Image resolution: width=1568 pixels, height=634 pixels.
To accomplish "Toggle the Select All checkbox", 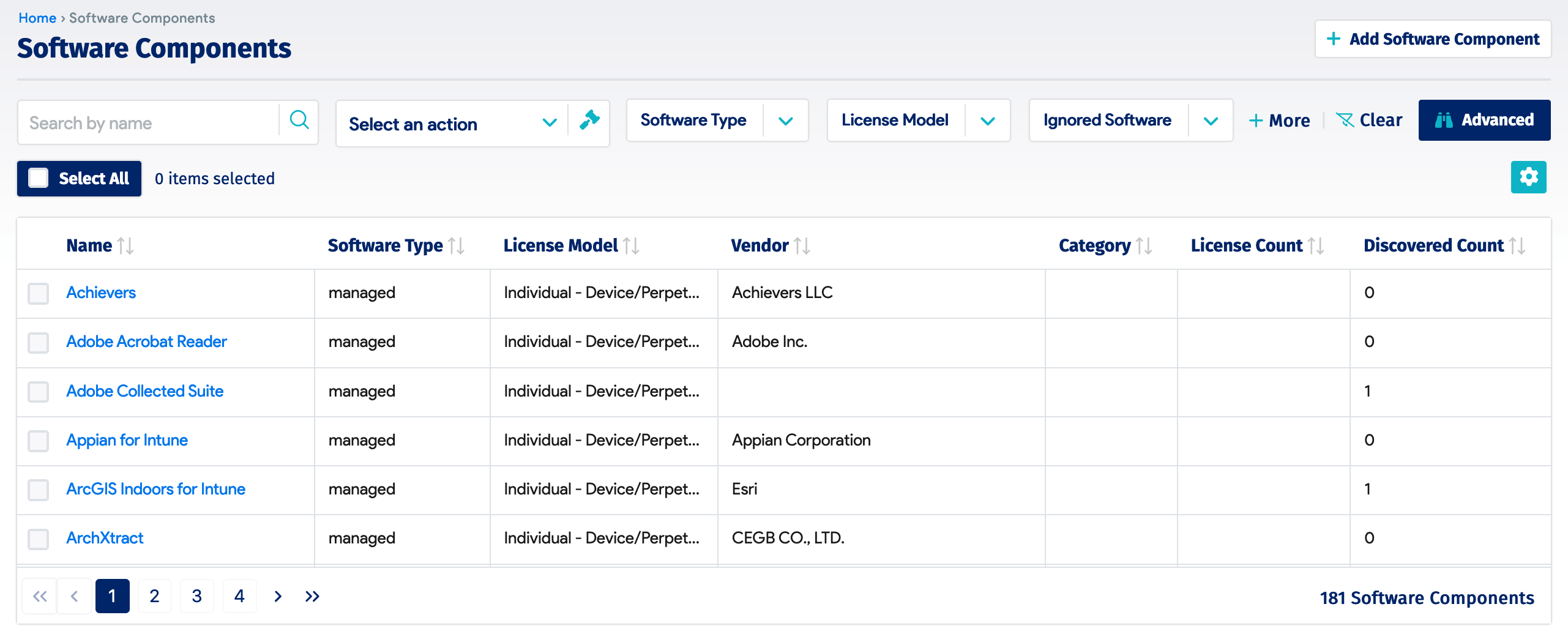I will tap(39, 178).
